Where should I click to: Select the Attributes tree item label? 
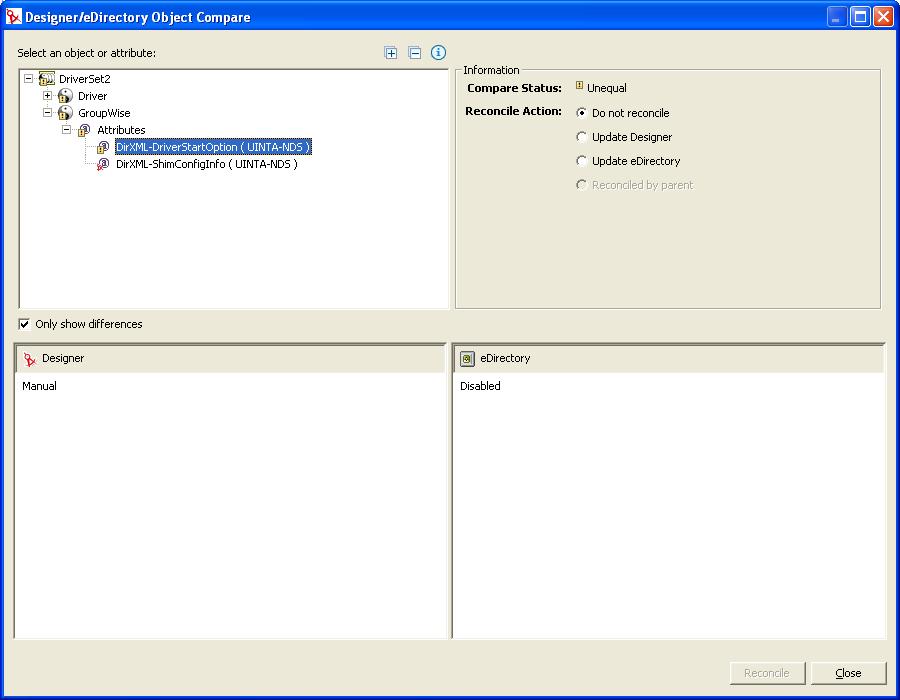pyautogui.click(x=121, y=130)
